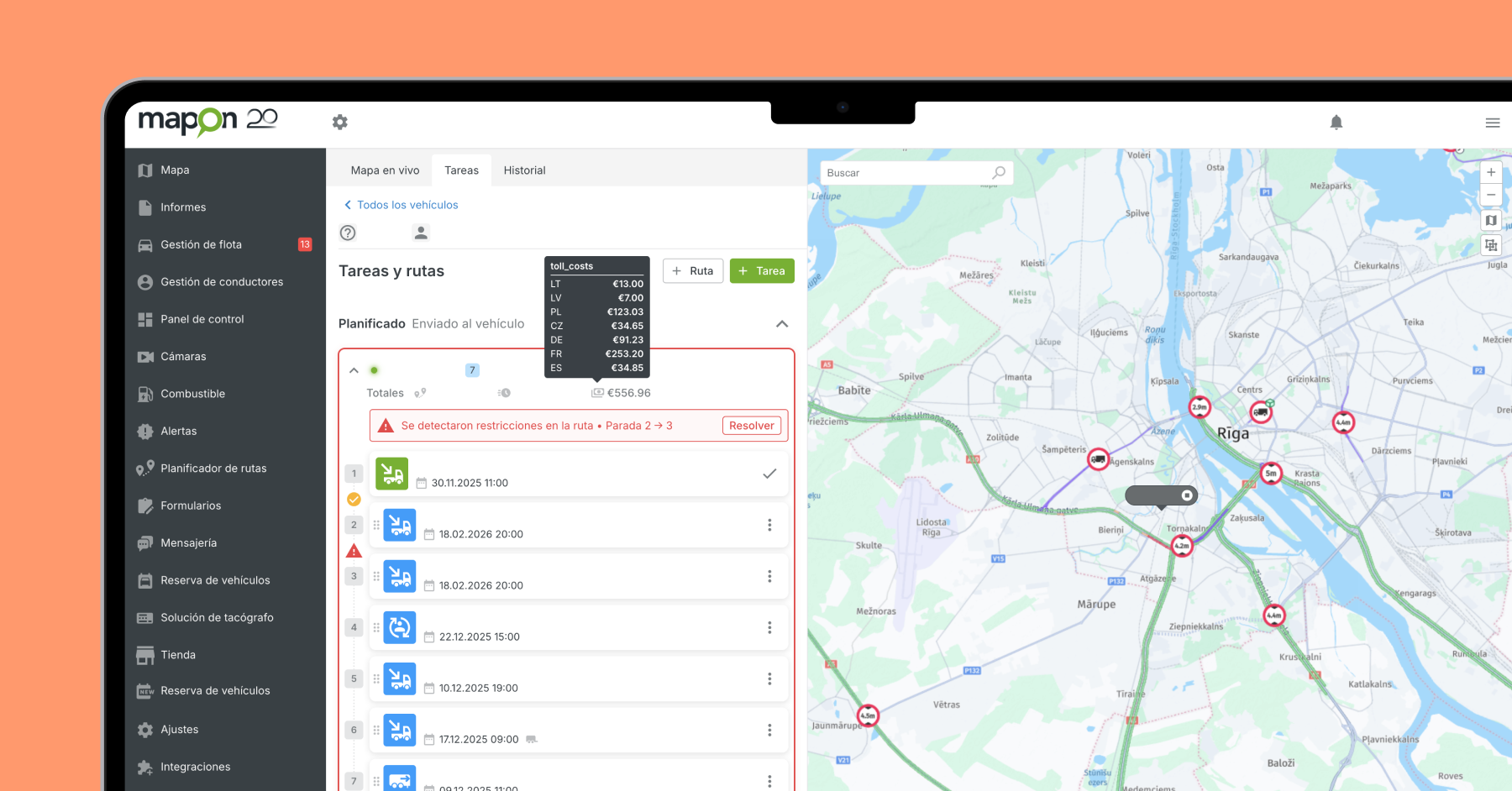Open the map layers selector icon

tap(1491, 220)
